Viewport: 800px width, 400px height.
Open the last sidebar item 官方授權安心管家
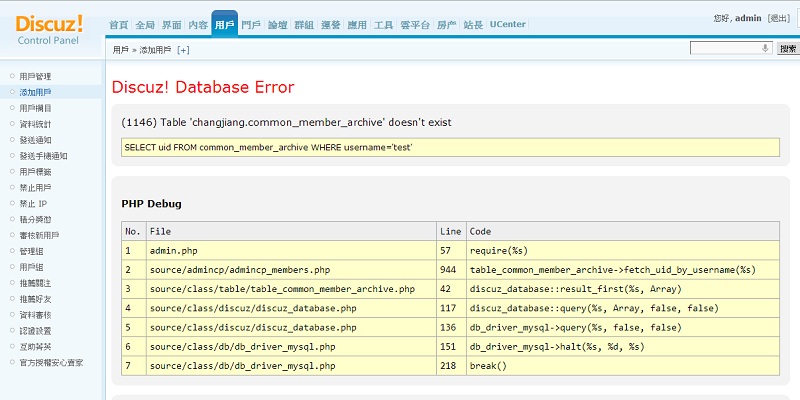click(51, 363)
